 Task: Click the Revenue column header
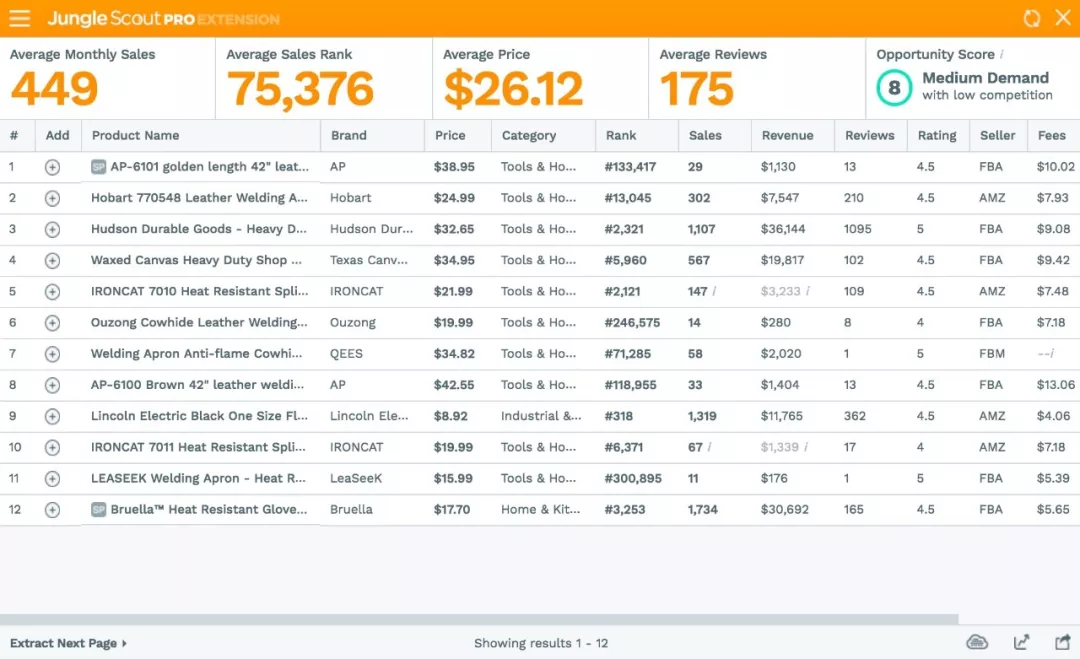click(x=787, y=136)
